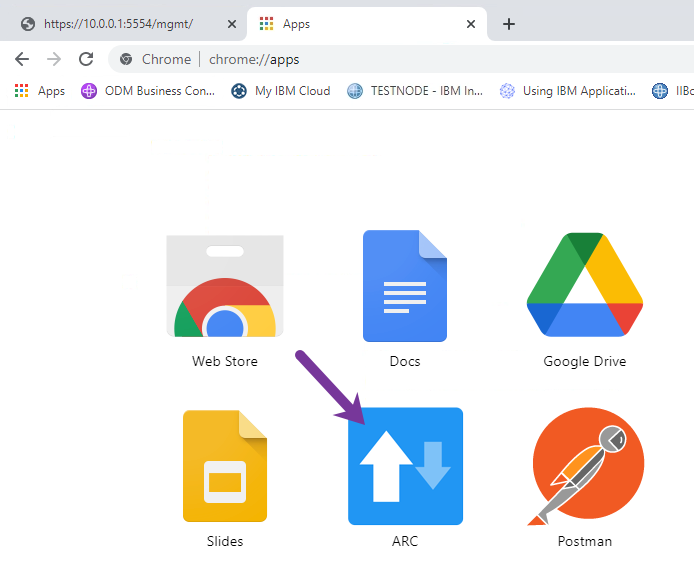
Task: Go back to the previous page
Action: (x=22, y=59)
